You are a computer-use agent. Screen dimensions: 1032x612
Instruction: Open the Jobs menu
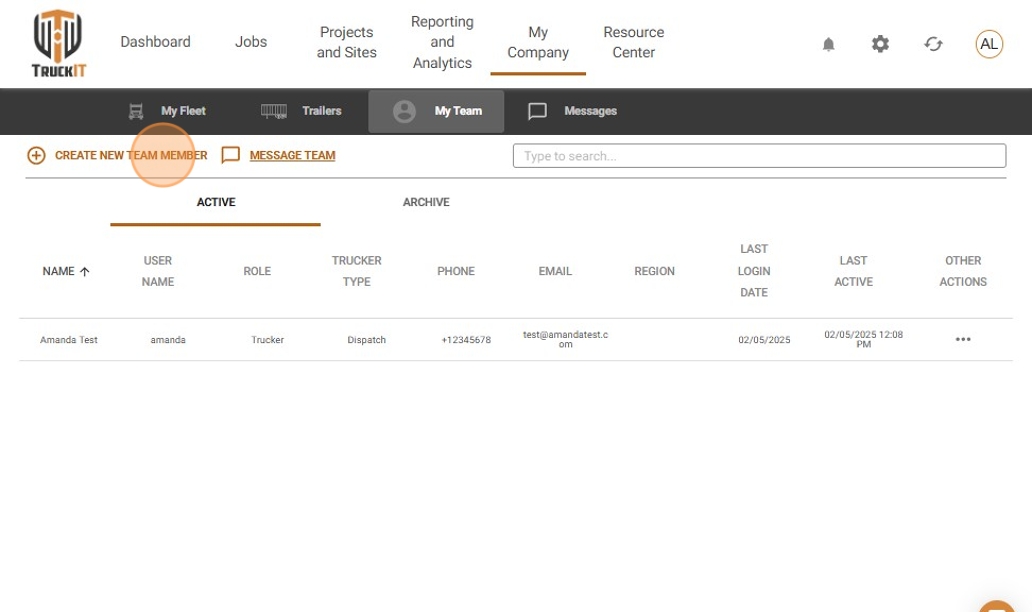coord(251,41)
